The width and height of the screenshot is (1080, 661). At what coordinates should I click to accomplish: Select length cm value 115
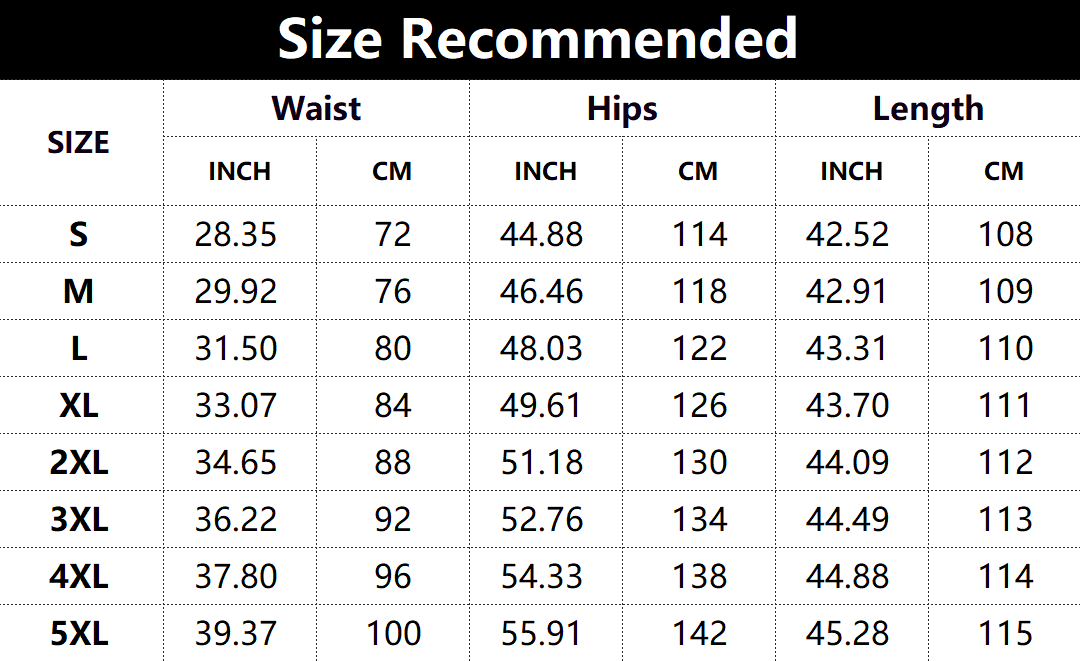(x=1005, y=633)
